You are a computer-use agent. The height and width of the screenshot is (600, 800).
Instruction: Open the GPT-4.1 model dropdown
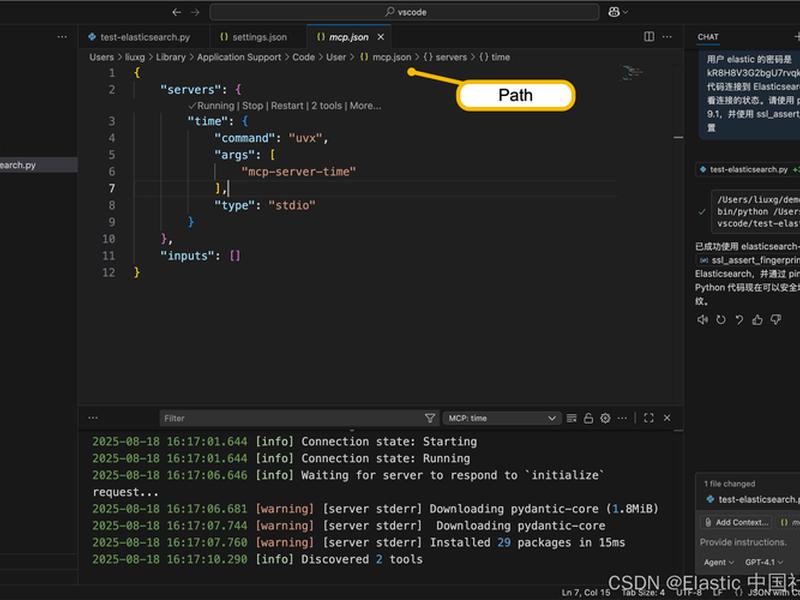(763, 562)
